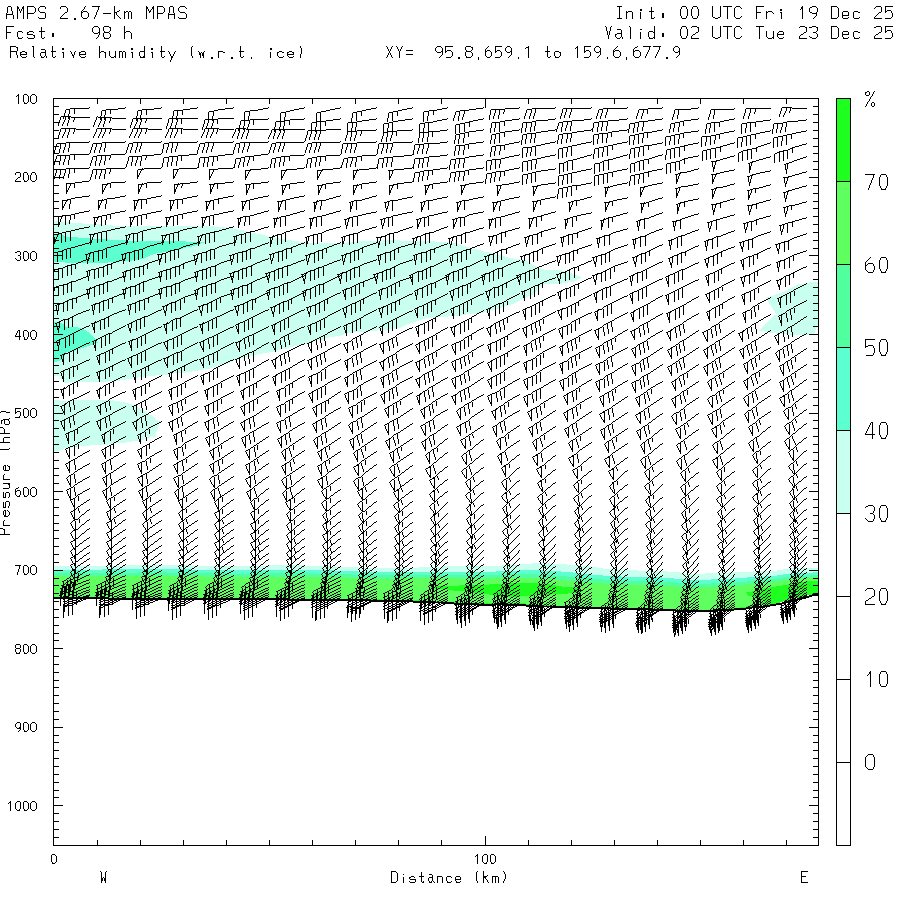Click the white 20-30% colorbar segment

coord(843,555)
